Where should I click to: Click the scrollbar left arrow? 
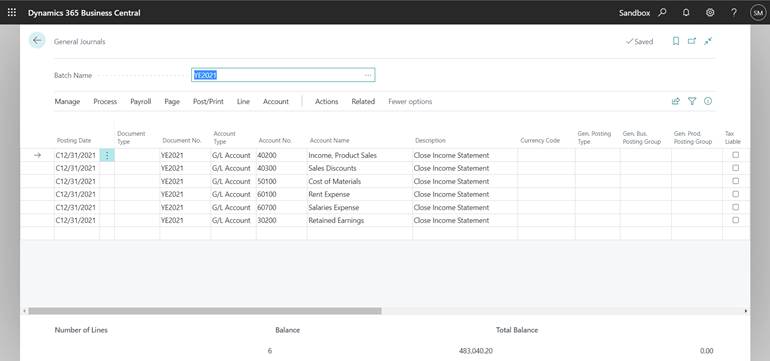pyautogui.click(x=24, y=311)
